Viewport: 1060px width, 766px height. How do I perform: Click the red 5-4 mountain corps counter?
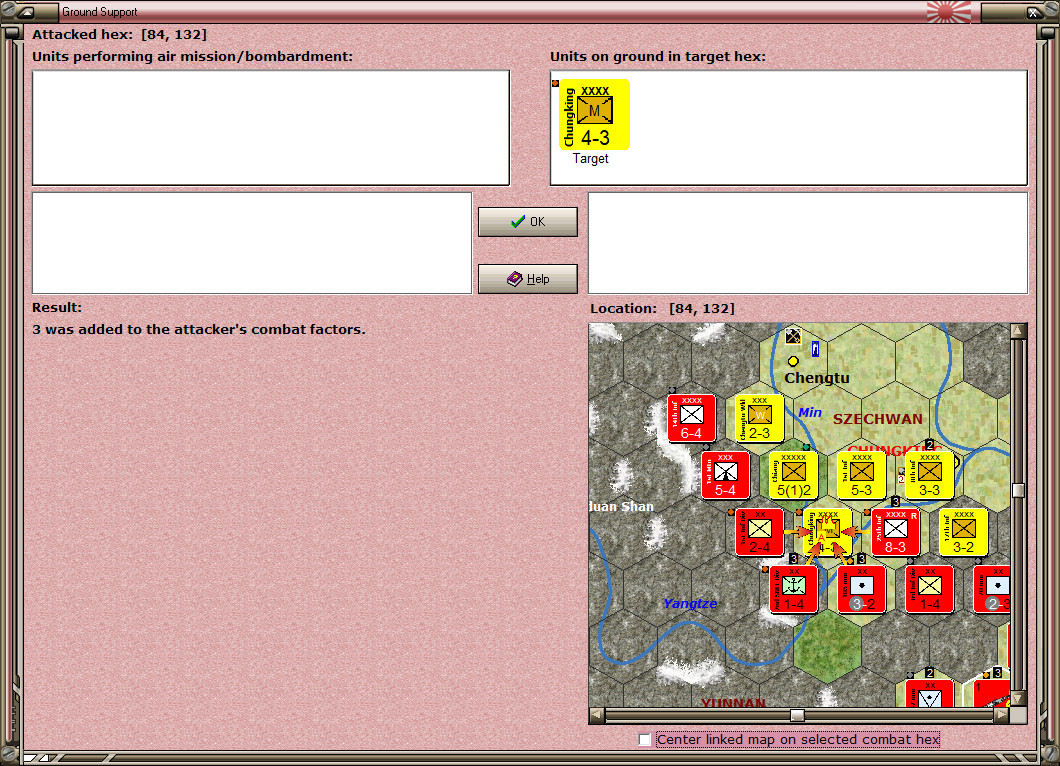[725, 475]
